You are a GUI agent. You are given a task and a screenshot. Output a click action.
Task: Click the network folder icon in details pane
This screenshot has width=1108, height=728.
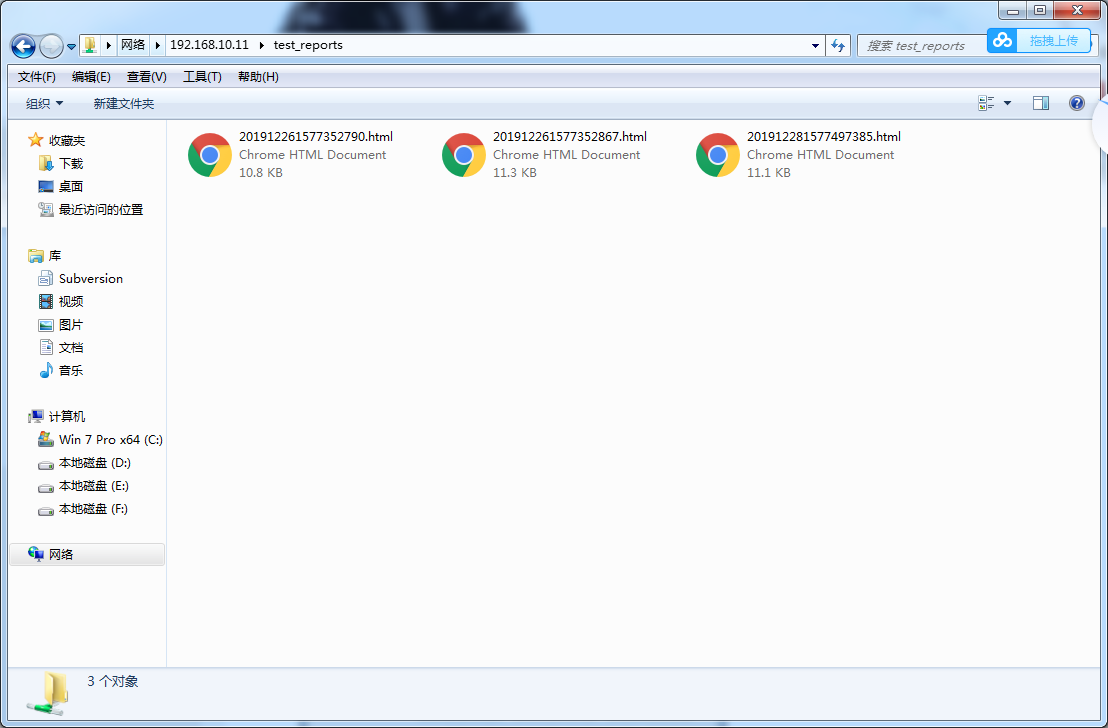pyautogui.click(x=49, y=693)
